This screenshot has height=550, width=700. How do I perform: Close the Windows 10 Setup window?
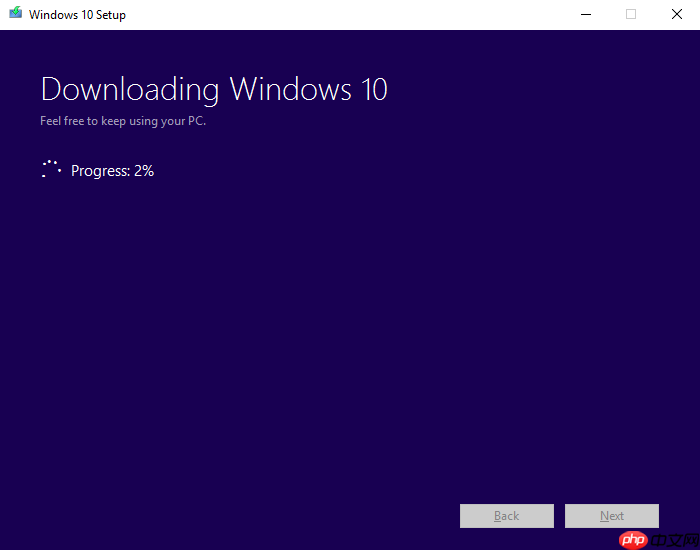click(677, 14)
